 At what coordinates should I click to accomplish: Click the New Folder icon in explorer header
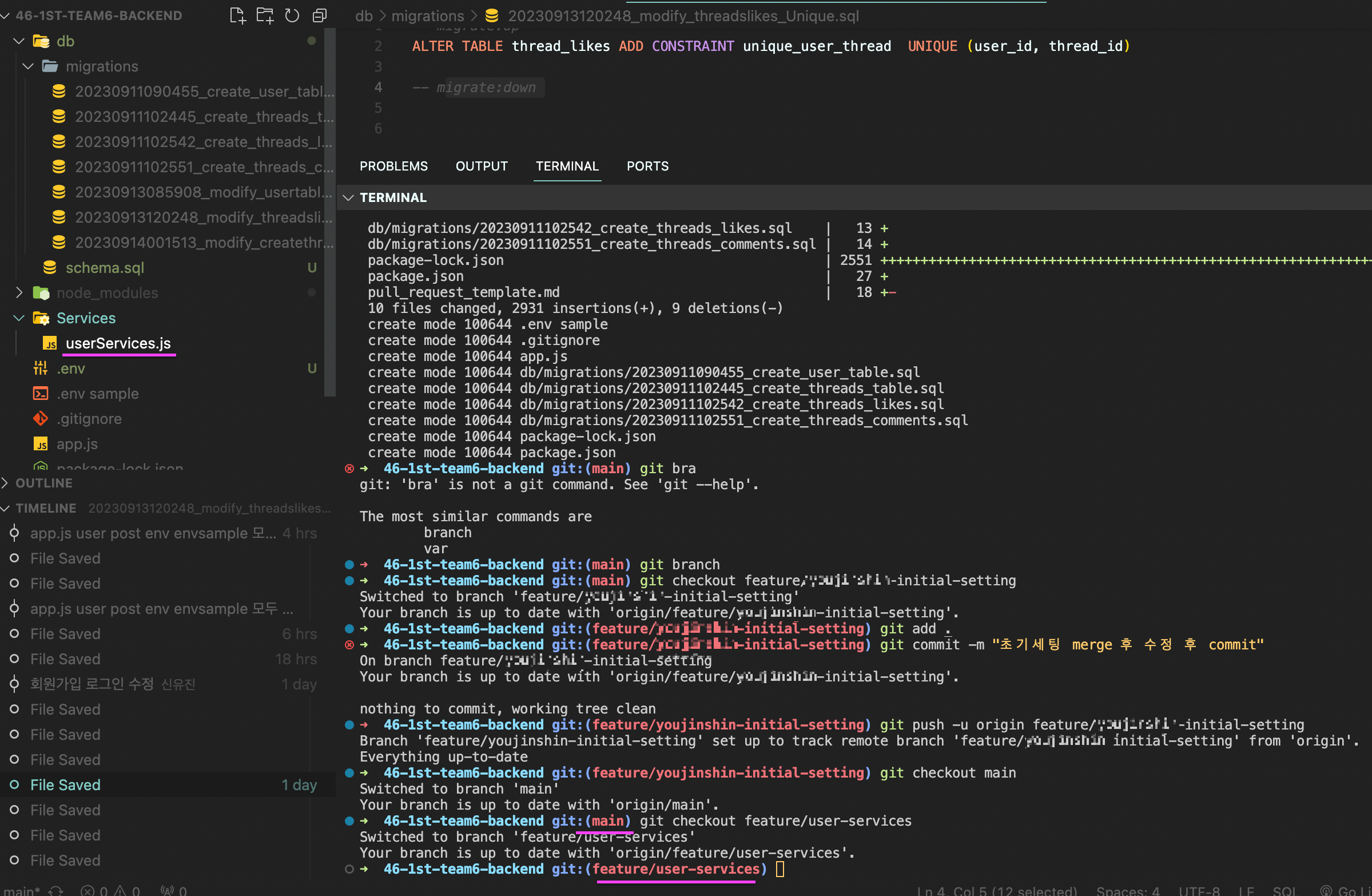265,15
